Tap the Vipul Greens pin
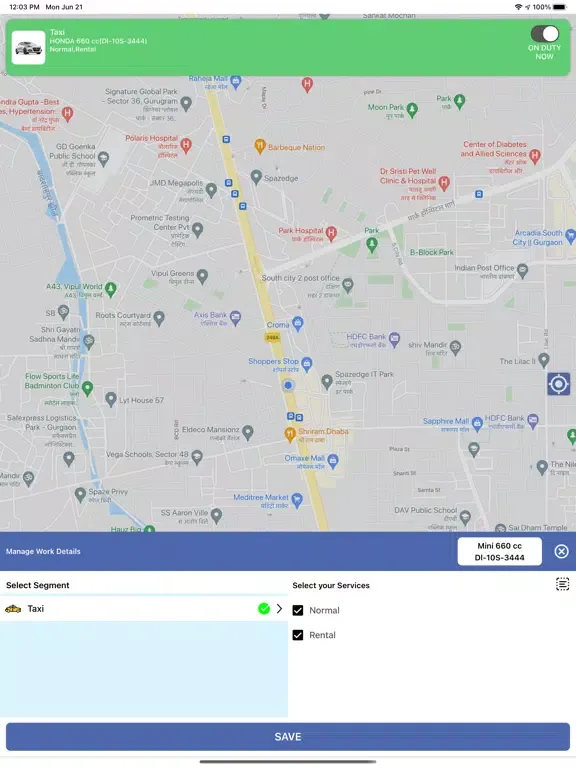Image resolution: width=576 pixels, height=768 pixels. click(202, 276)
